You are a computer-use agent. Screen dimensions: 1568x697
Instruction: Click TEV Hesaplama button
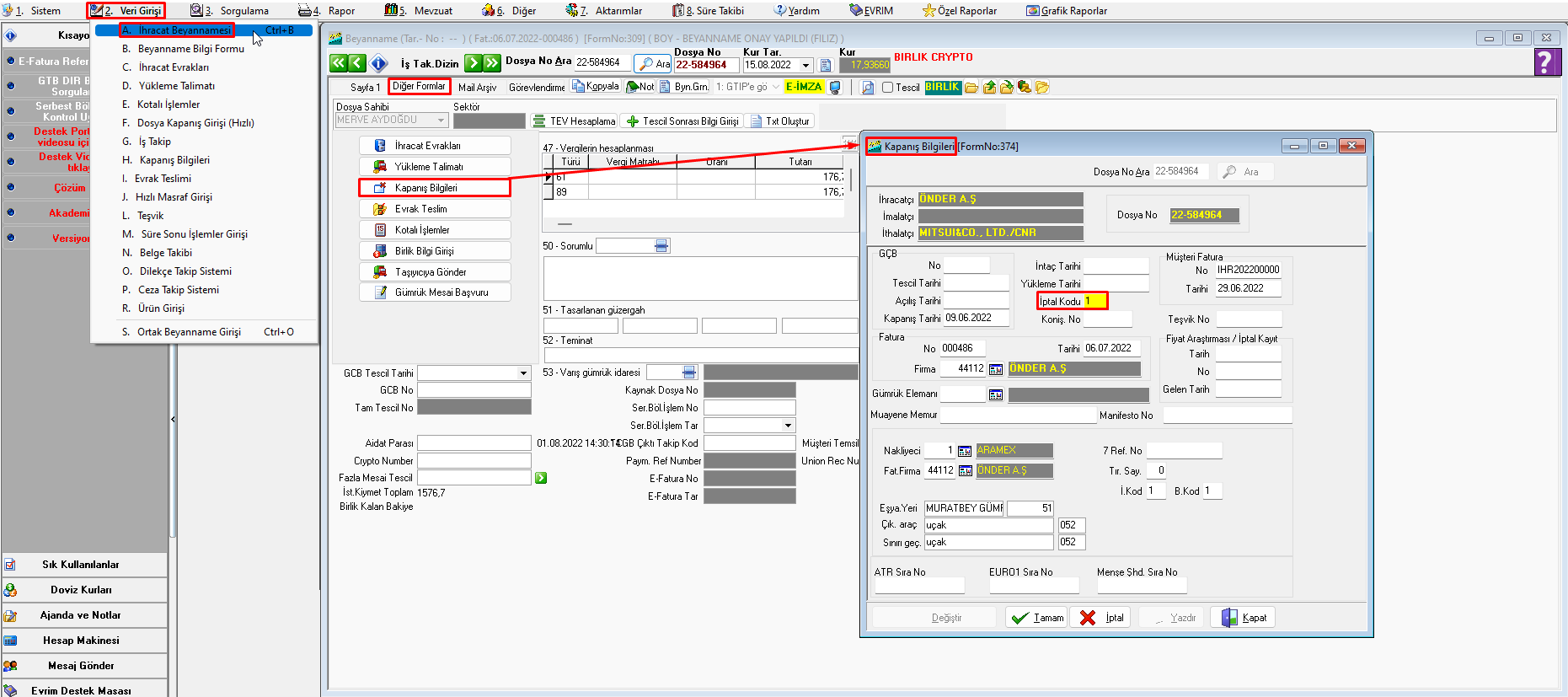coord(575,121)
